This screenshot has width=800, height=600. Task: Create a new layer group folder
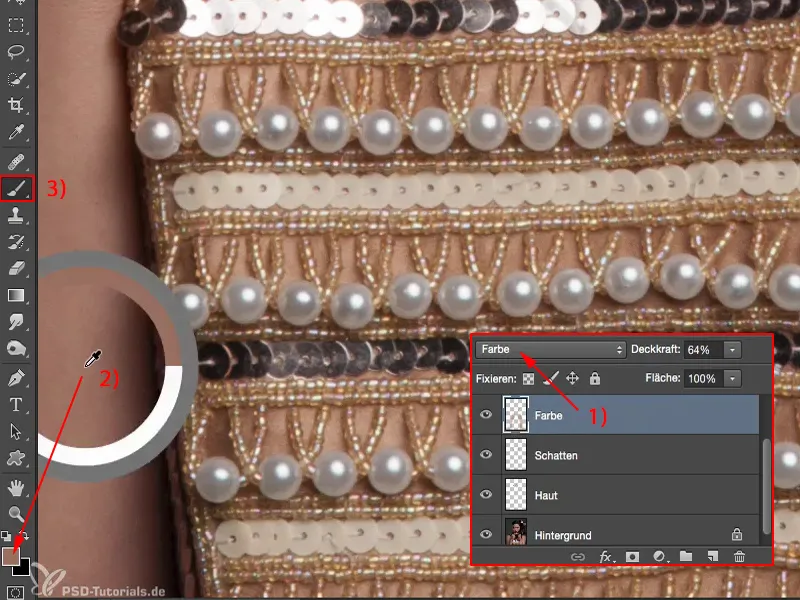click(x=686, y=556)
